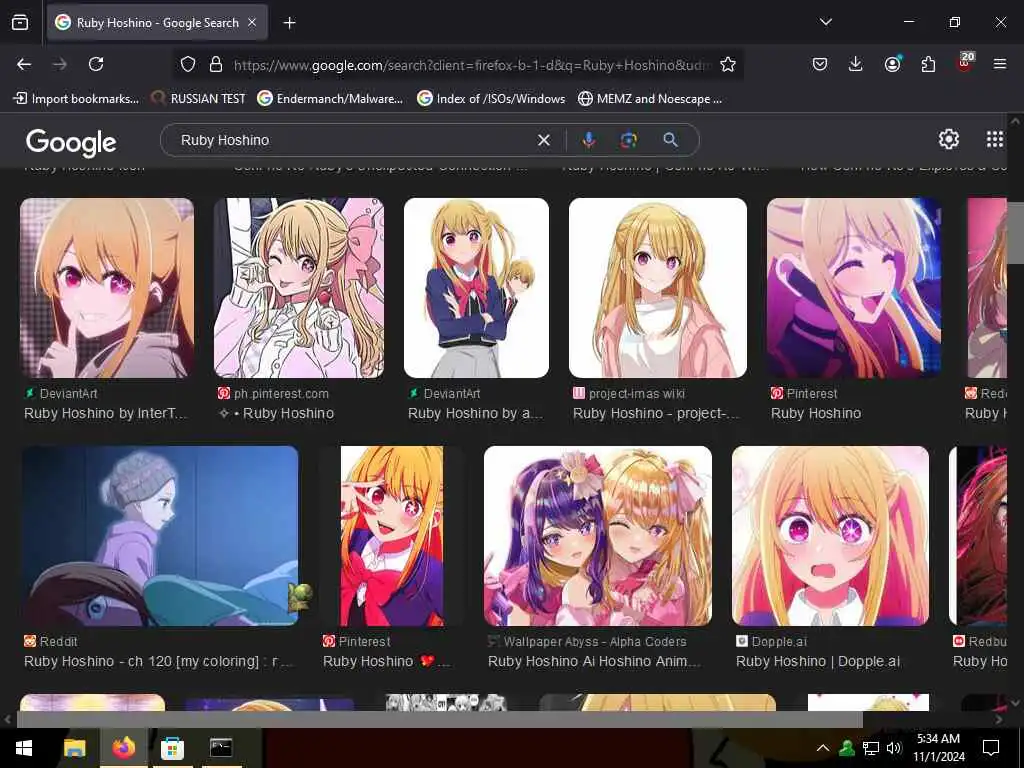Search by voice microphone icon
This screenshot has width=1024, height=768.
[x=588, y=140]
